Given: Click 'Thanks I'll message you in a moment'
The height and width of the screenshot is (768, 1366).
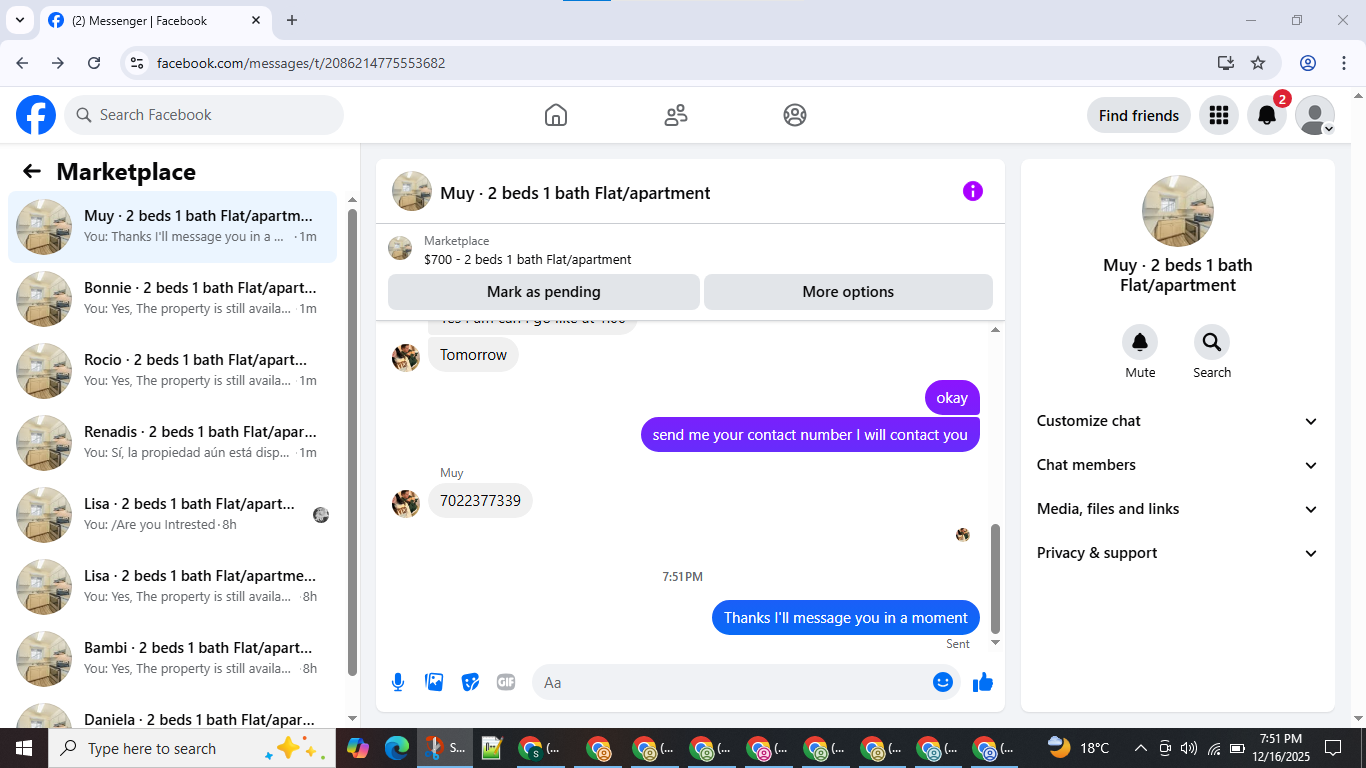Looking at the screenshot, I should coord(846,618).
